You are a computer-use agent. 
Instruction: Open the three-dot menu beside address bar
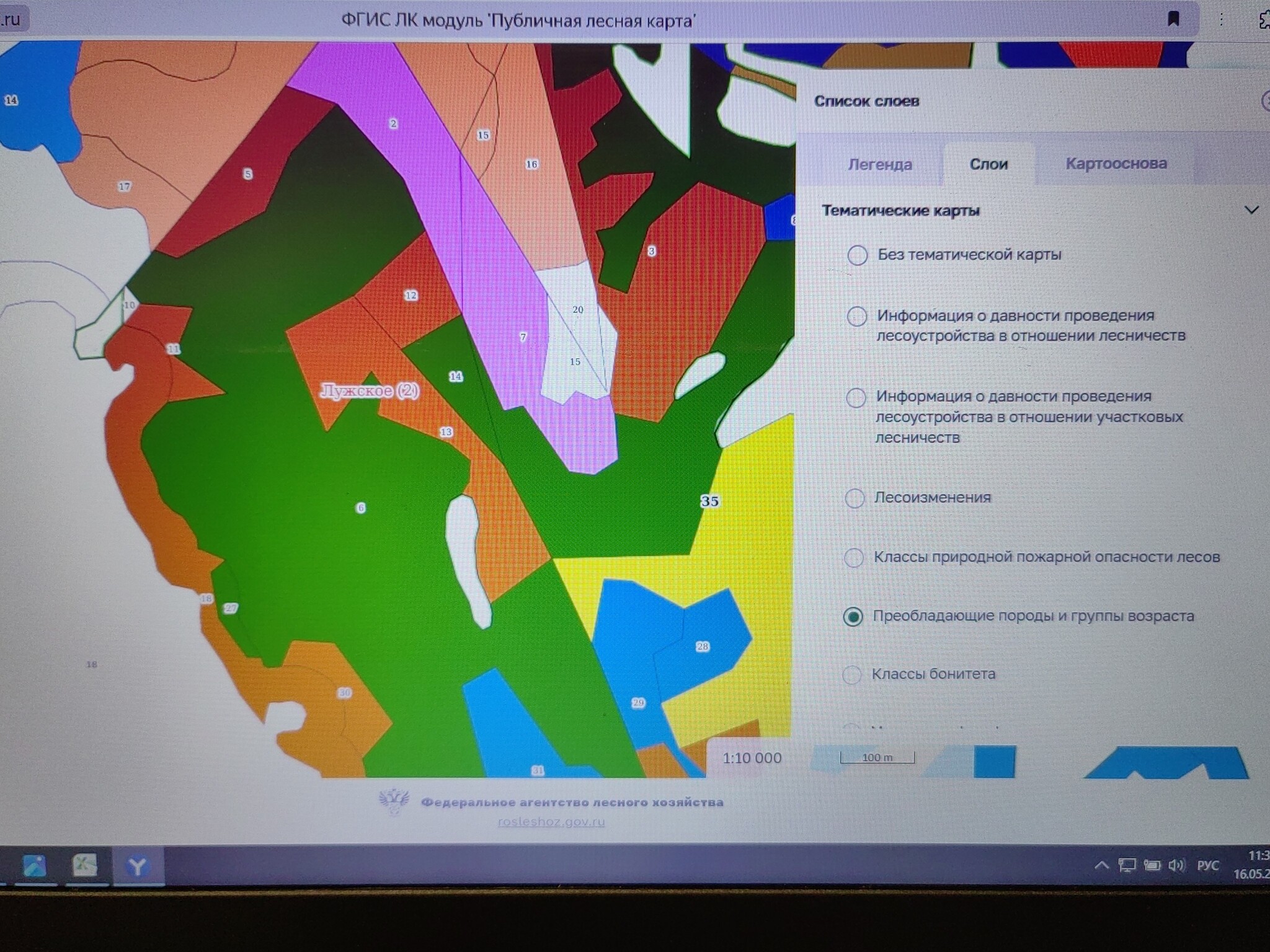click(1220, 19)
